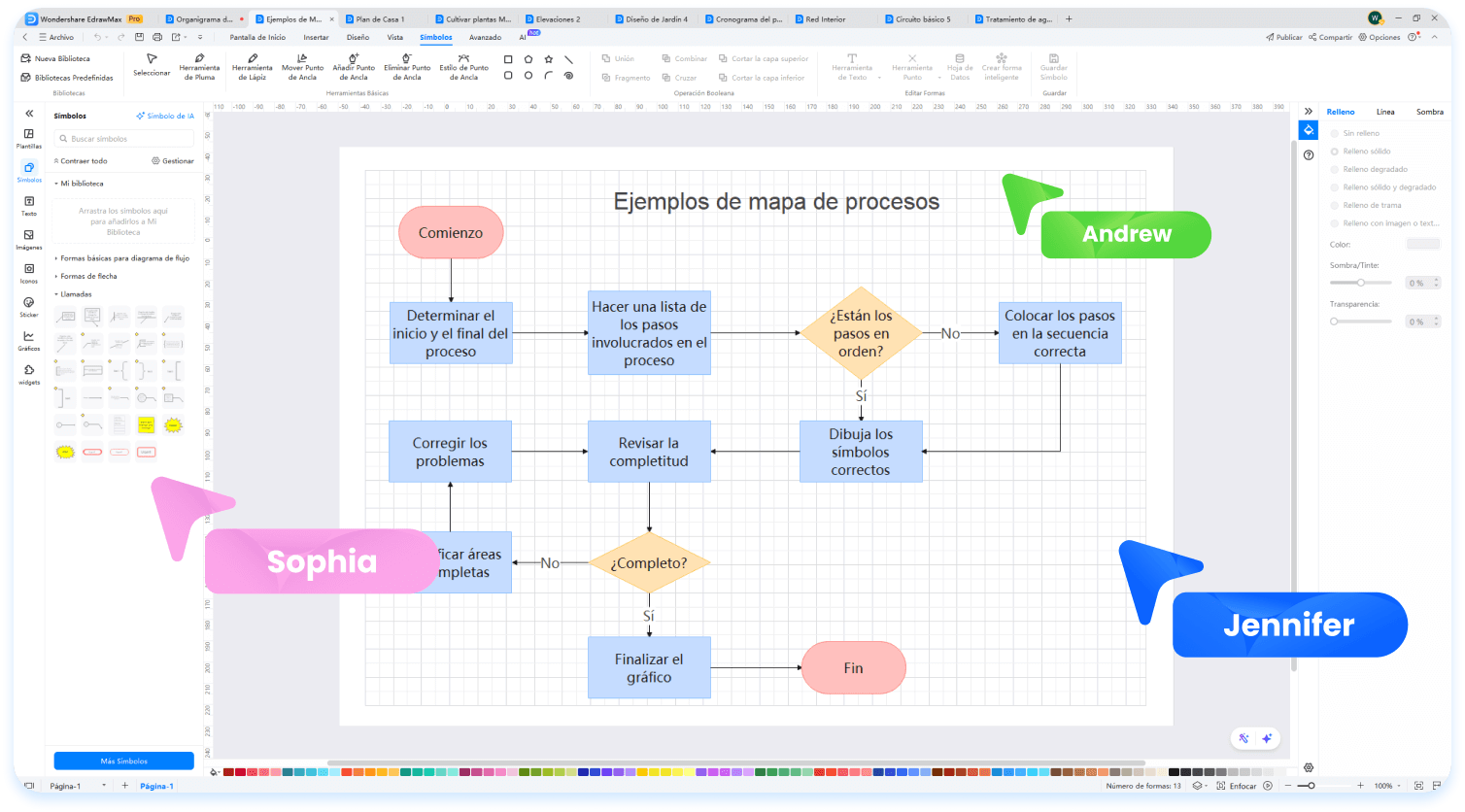Open the Insertar ribbon tab
This screenshot has height=812, width=1465.
316,37
